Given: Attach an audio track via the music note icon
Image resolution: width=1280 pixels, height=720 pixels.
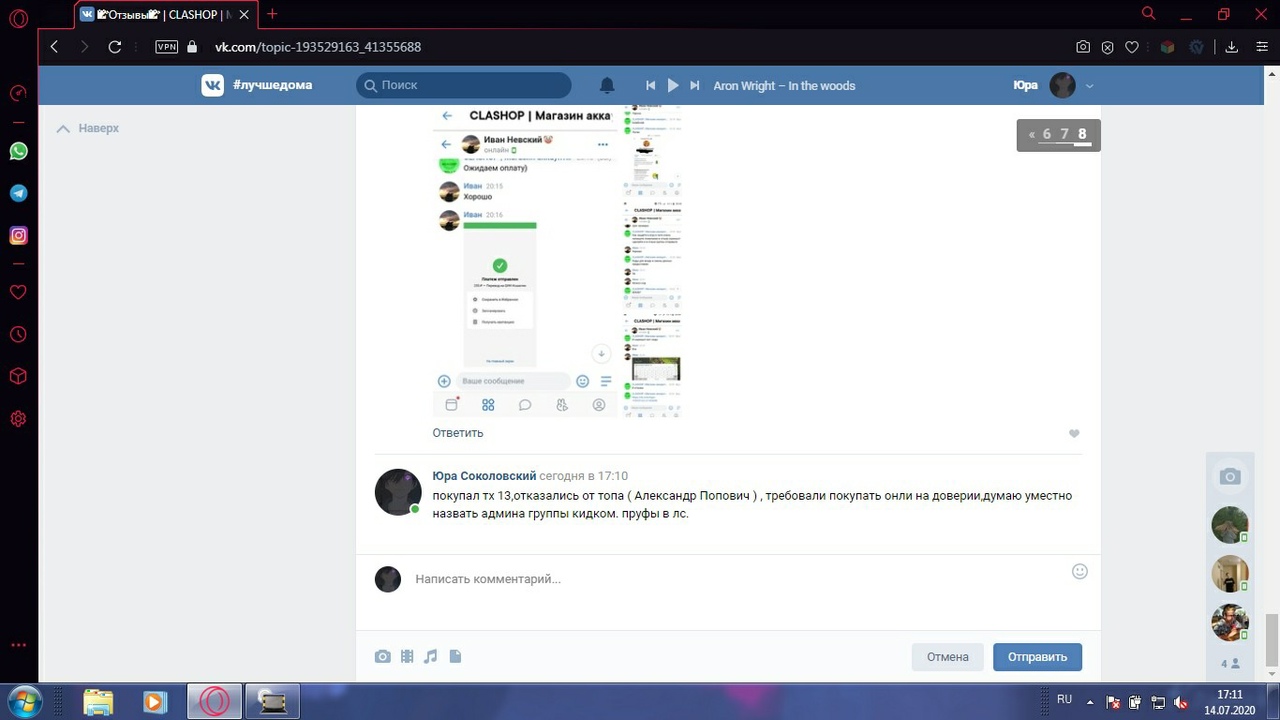Looking at the screenshot, I should tap(431, 657).
